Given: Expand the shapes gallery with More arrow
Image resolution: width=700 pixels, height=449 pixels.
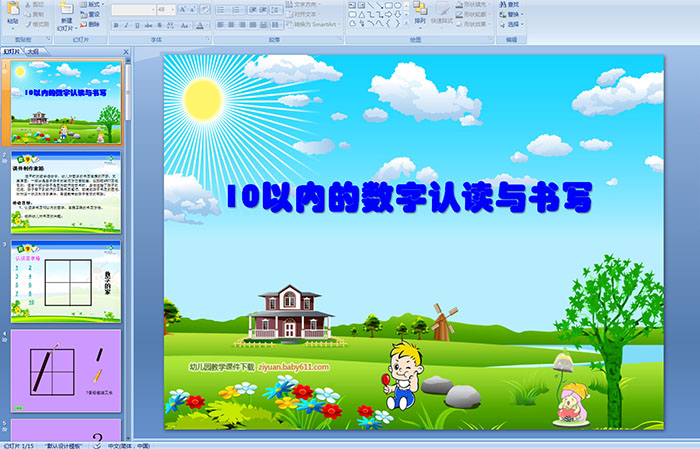Looking at the screenshot, I should coord(406,22).
